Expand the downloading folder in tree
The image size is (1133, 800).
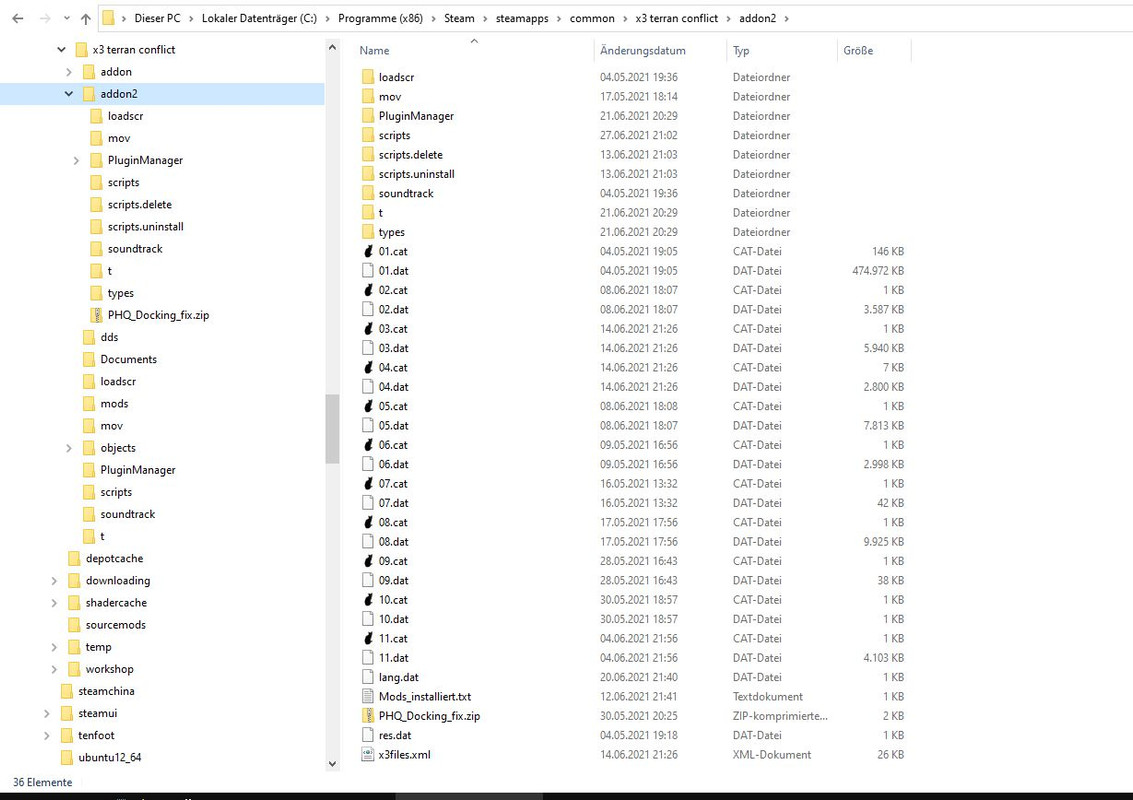tap(54, 581)
